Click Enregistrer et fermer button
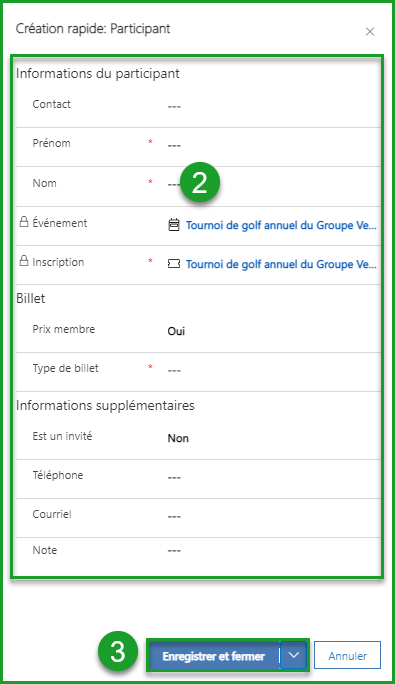The height and width of the screenshot is (684, 395). [213, 655]
